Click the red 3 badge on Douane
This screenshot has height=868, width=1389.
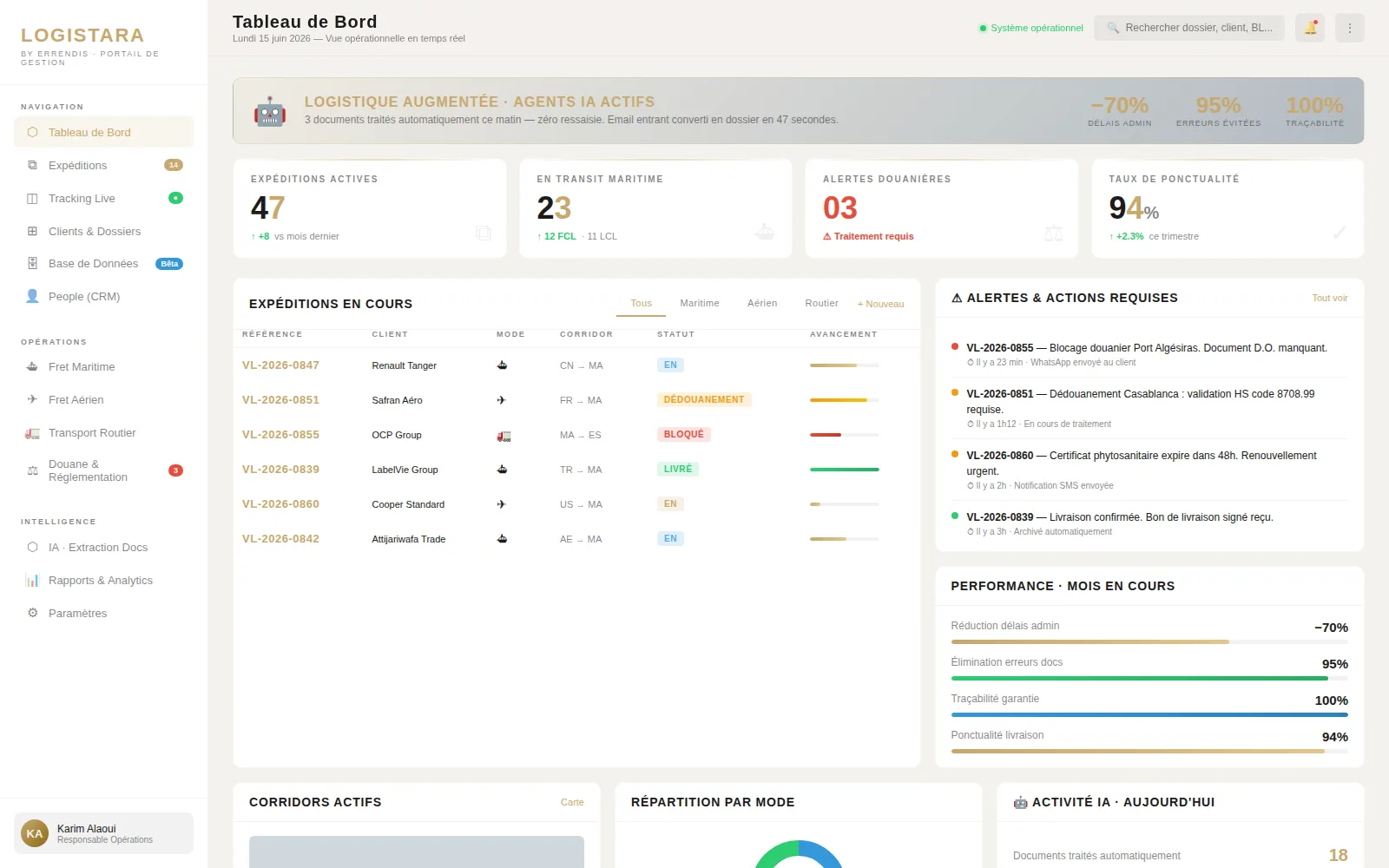(x=175, y=470)
